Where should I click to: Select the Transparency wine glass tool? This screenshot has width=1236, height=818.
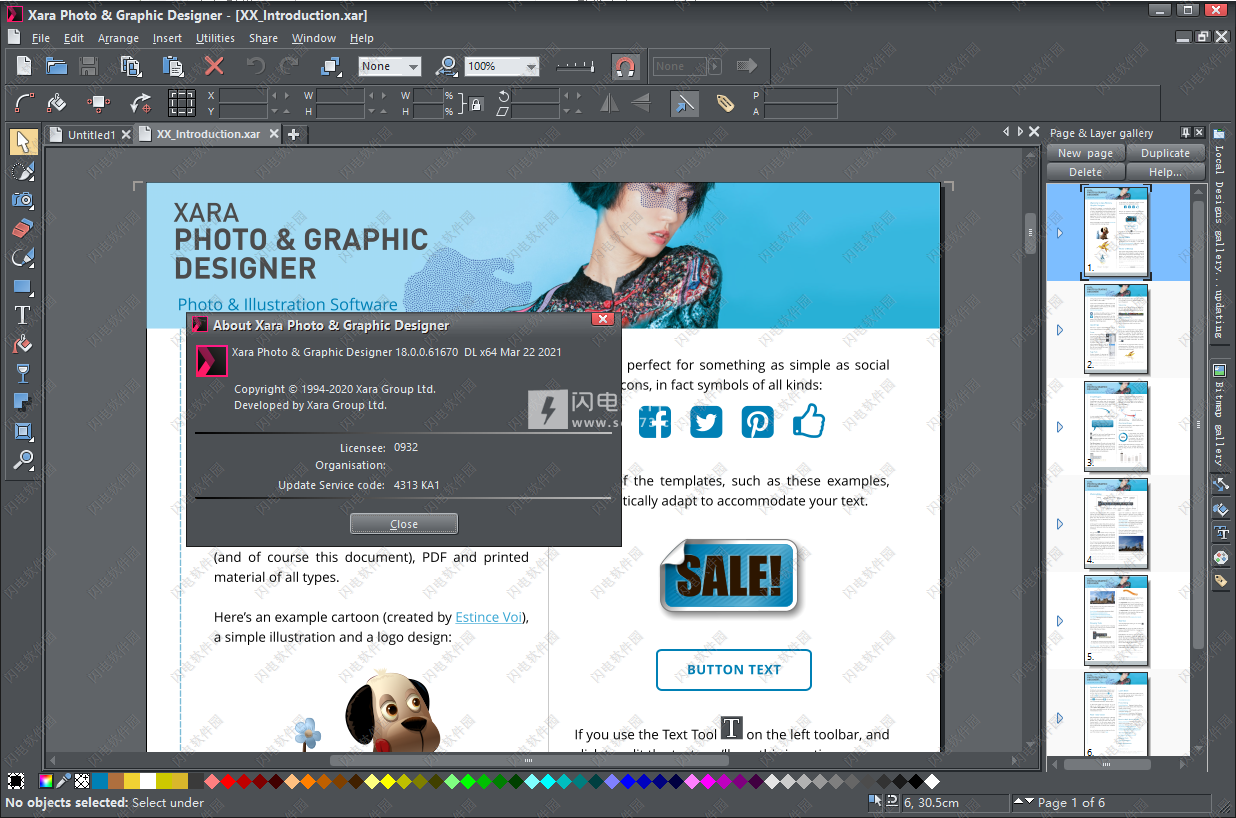pos(23,373)
